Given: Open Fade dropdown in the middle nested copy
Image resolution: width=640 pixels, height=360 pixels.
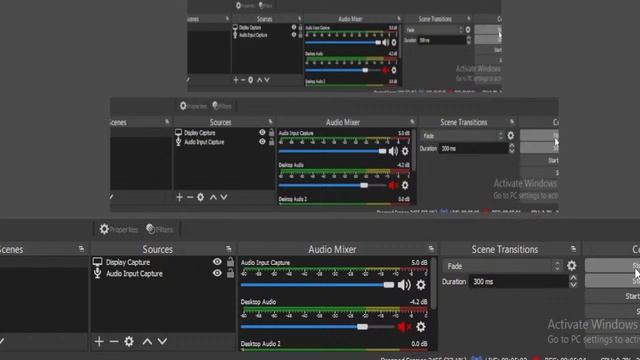Looking at the screenshot, I should pyautogui.click(x=462, y=136).
